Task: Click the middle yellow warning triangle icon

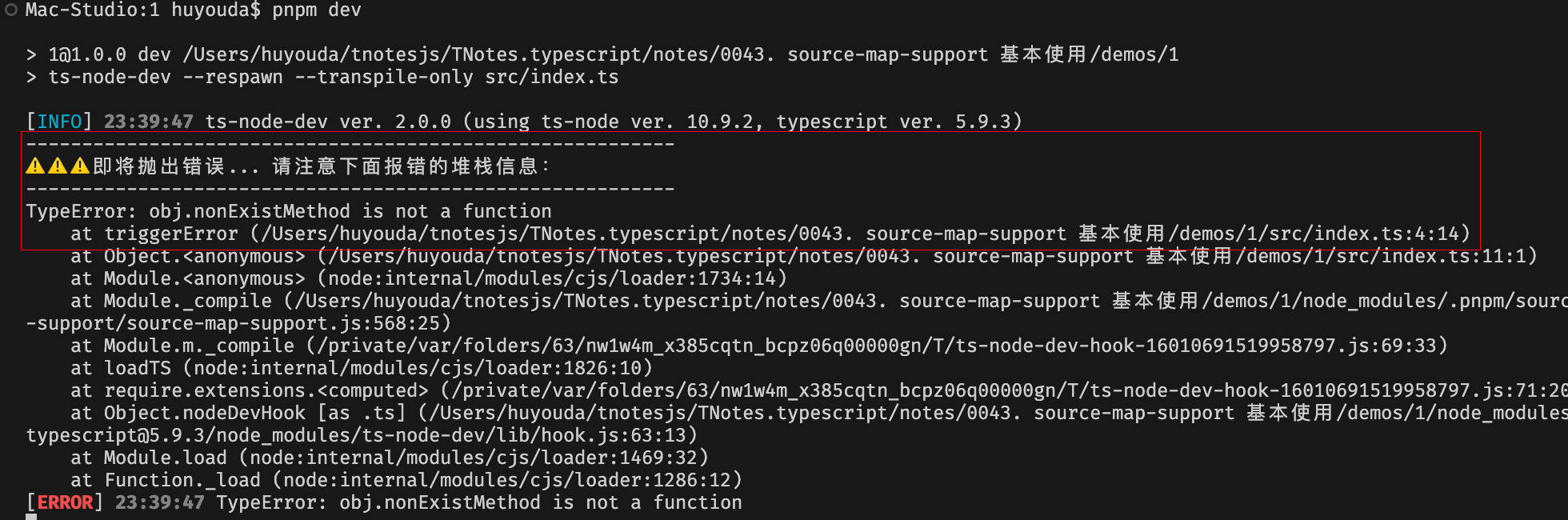Action: click(x=58, y=166)
